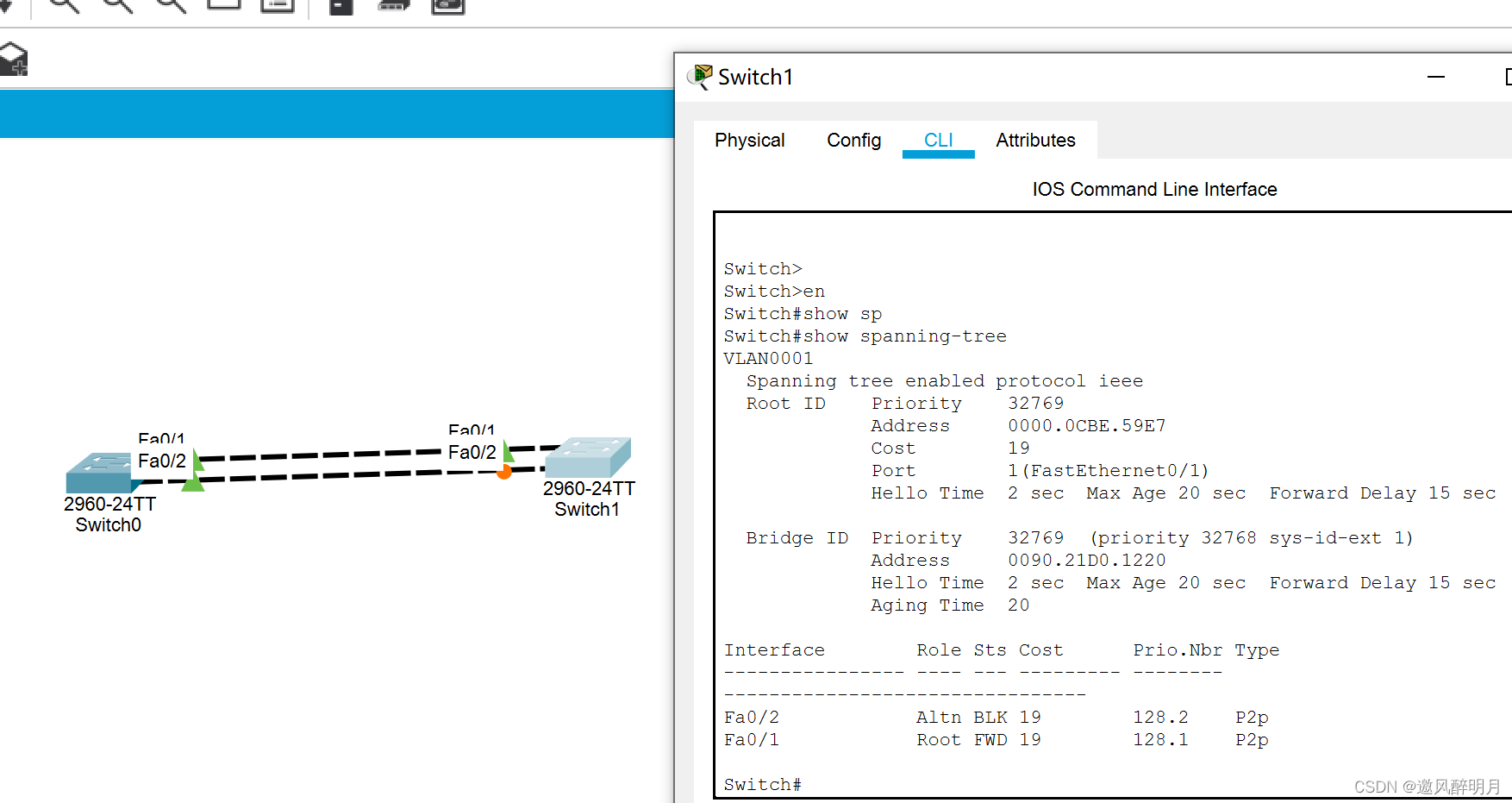The width and height of the screenshot is (1512, 803).
Task: Click Fa0/1 in the interface table
Action: click(752, 740)
